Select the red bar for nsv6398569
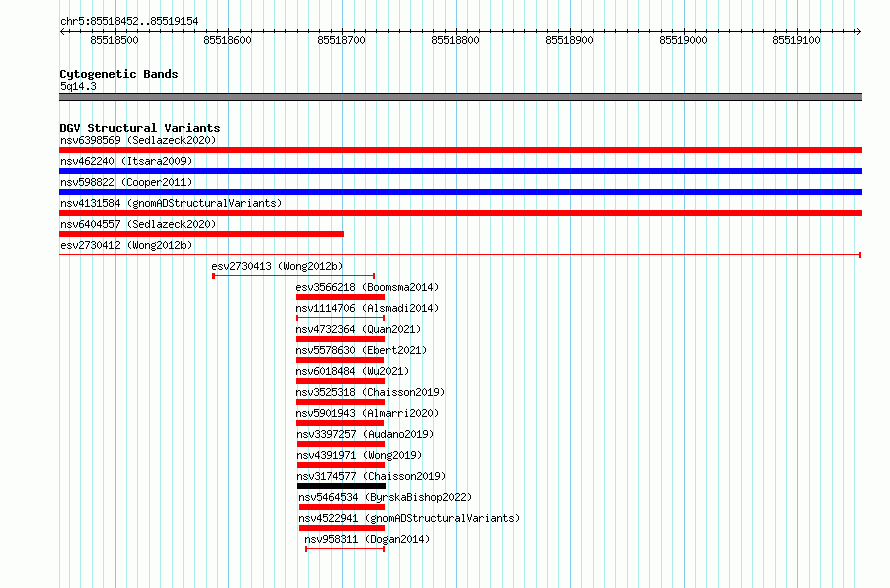Viewport: 890px width, 588px height. [460, 150]
